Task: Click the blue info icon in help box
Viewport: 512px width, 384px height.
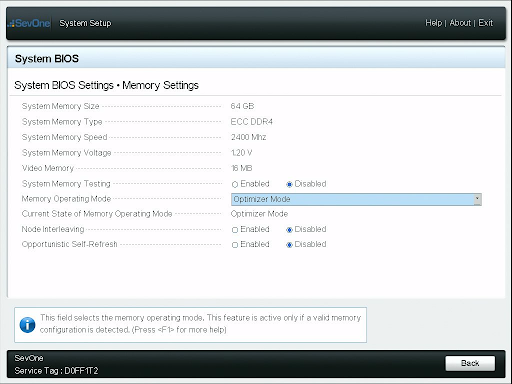Action: tap(27, 325)
